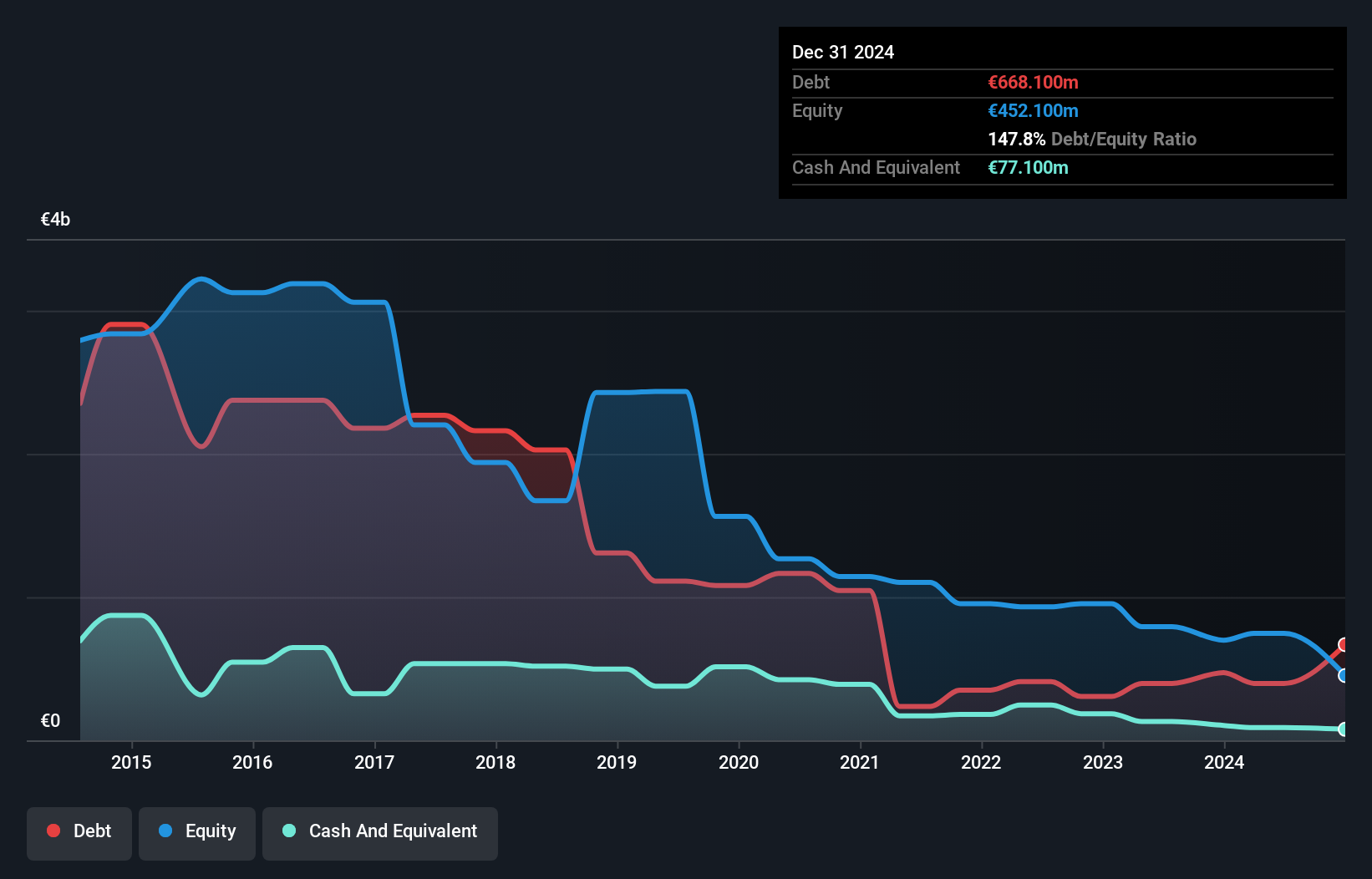Viewport: 1372px width, 879px height.
Task: Click the 2015 x-axis label
Action: pos(131,762)
